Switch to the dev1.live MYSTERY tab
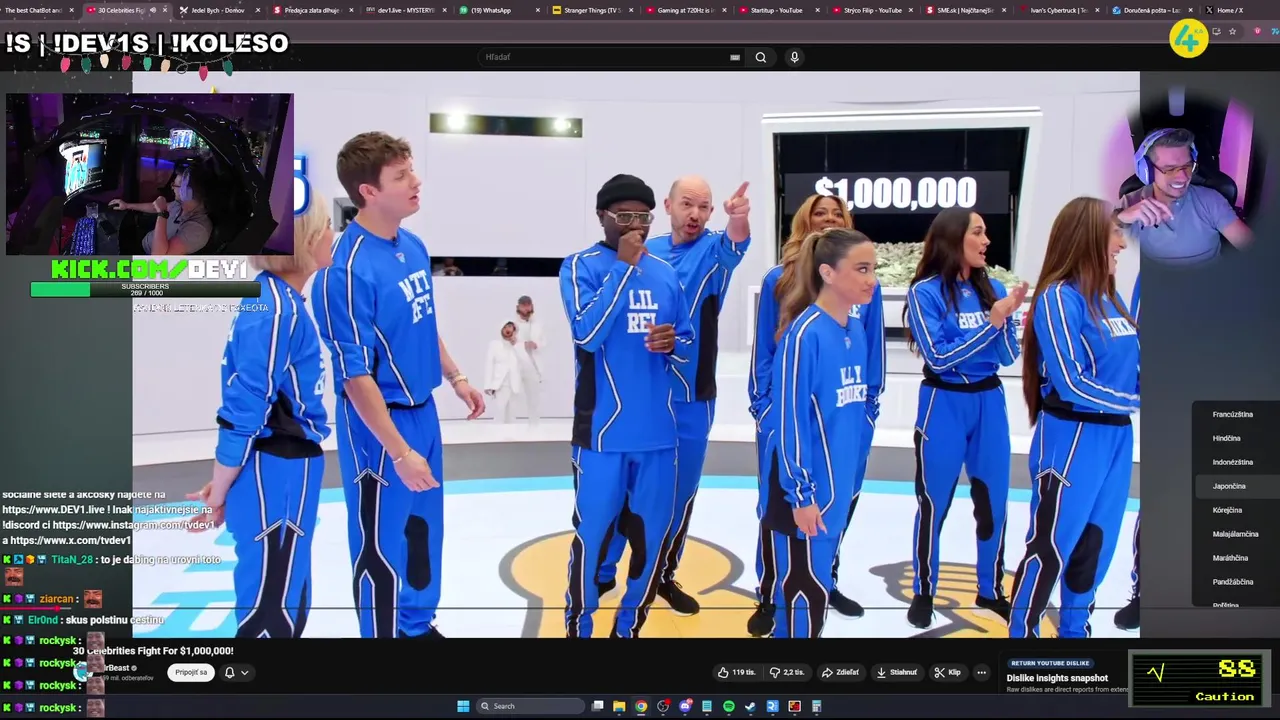 point(405,10)
